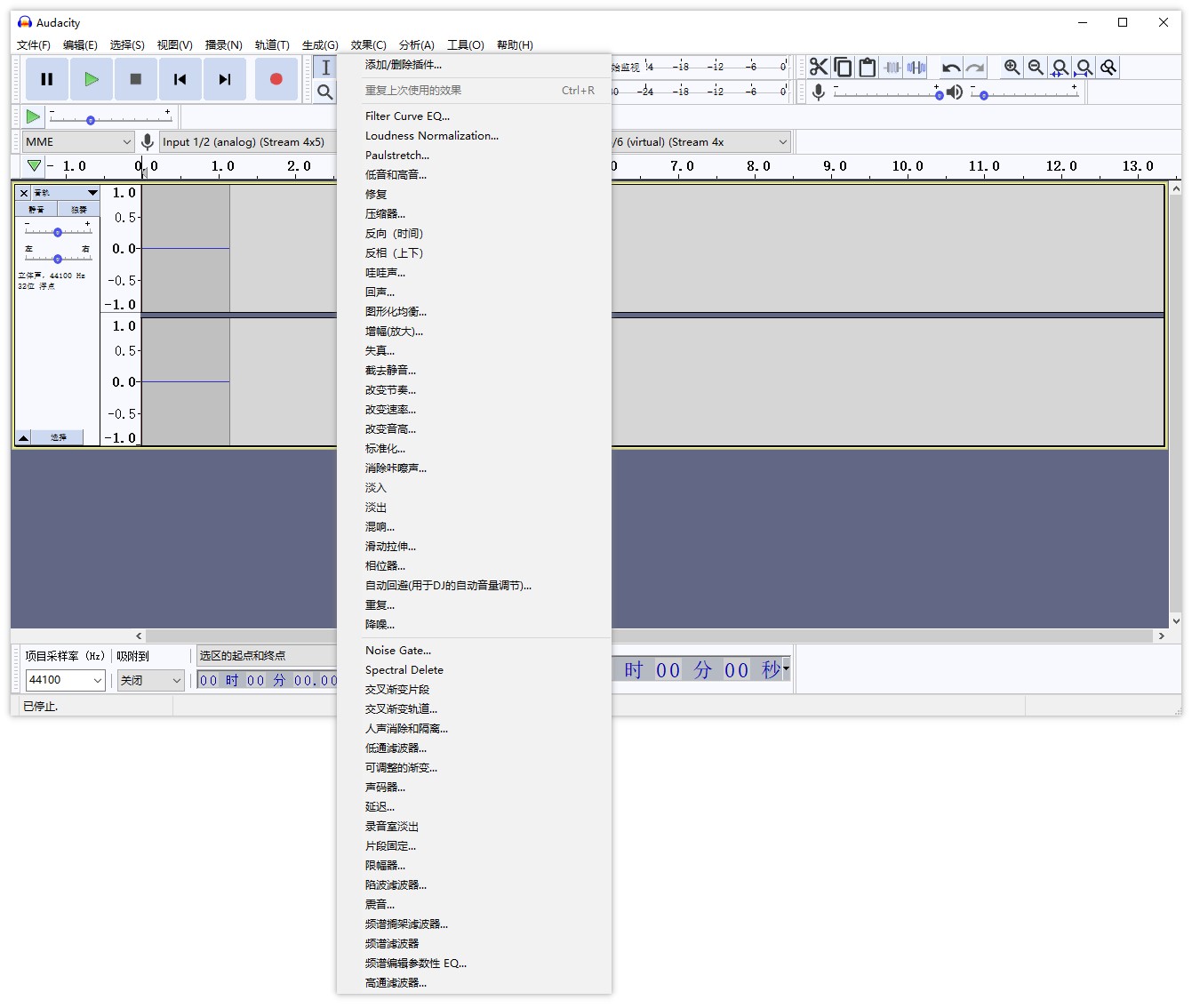Click the Zoom In magnifier
Viewport: 1192px width, 1008px height.
1012,68
